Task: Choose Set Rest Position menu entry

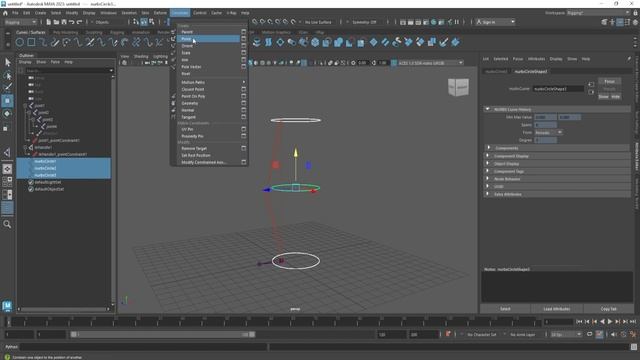Action: pos(209,156)
